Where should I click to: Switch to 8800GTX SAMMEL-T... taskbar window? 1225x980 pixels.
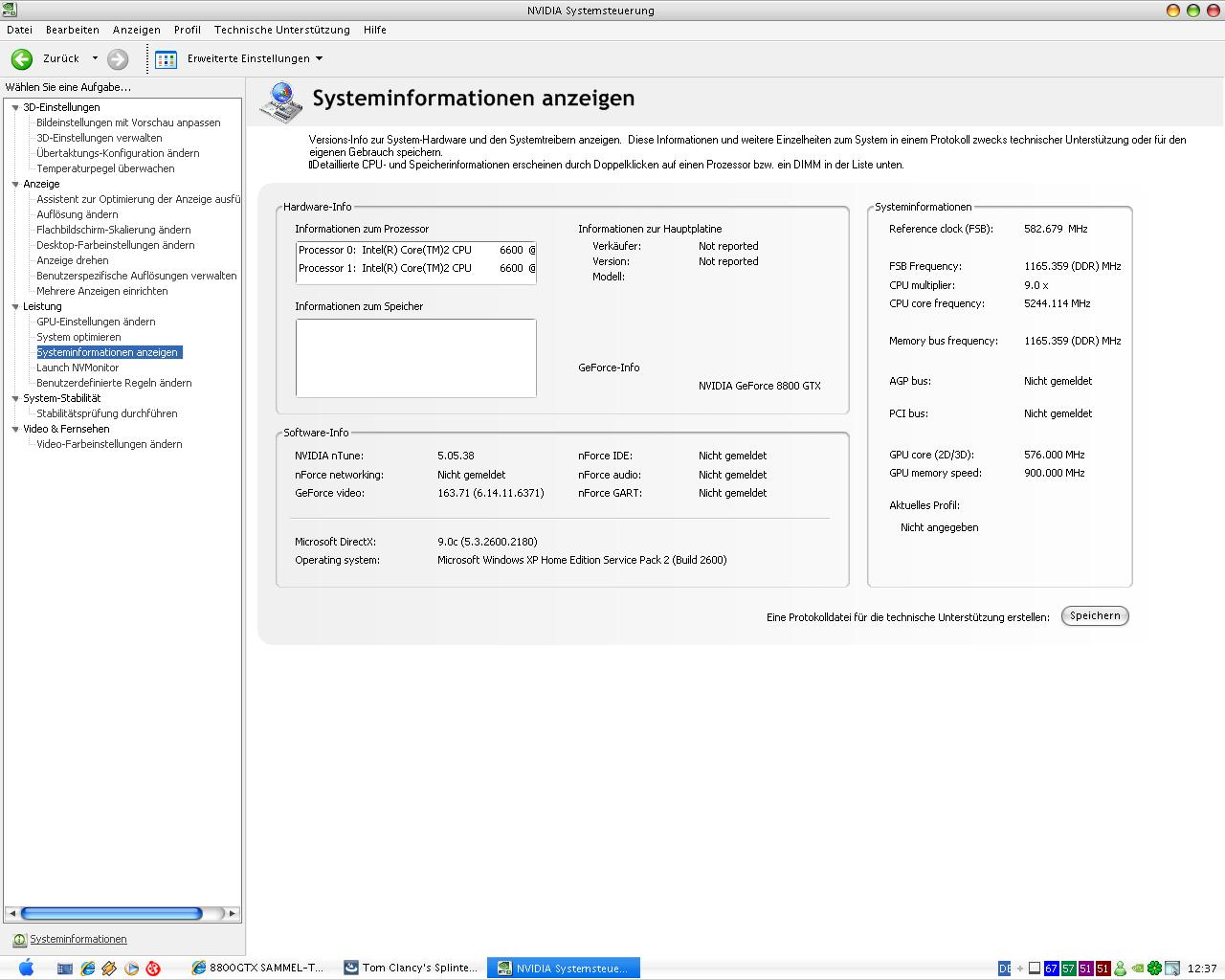click(x=258, y=968)
